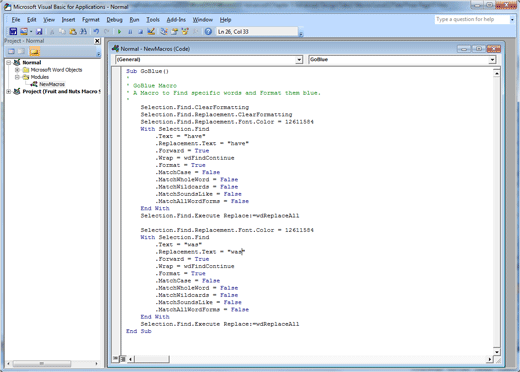Click the Redo toolbar arrow

click(107, 32)
